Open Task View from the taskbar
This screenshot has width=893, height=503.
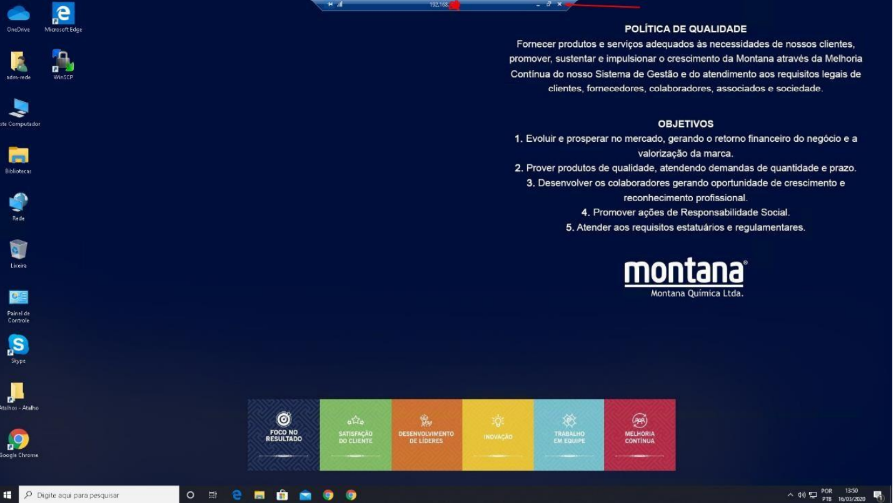pos(212,495)
